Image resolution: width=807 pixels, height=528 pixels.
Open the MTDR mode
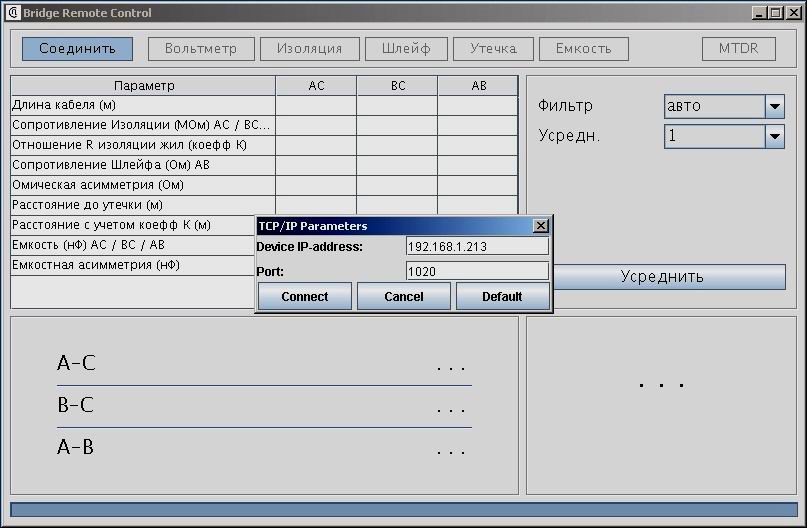click(x=738, y=48)
